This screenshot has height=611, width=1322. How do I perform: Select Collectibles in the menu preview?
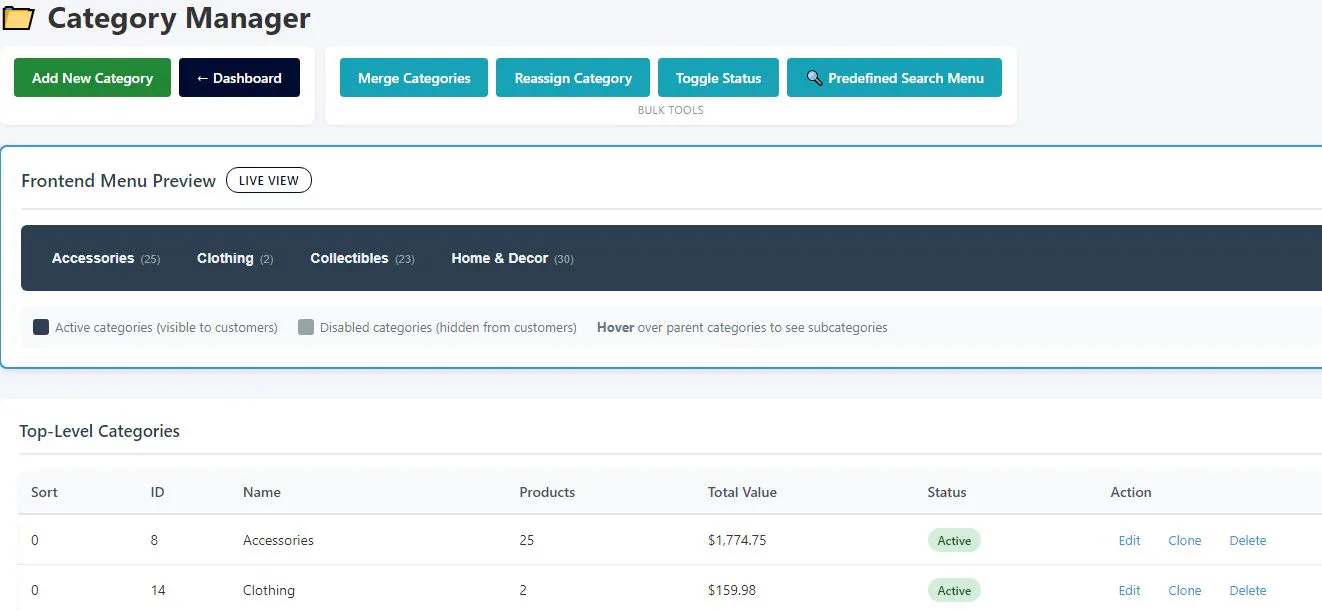click(362, 258)
